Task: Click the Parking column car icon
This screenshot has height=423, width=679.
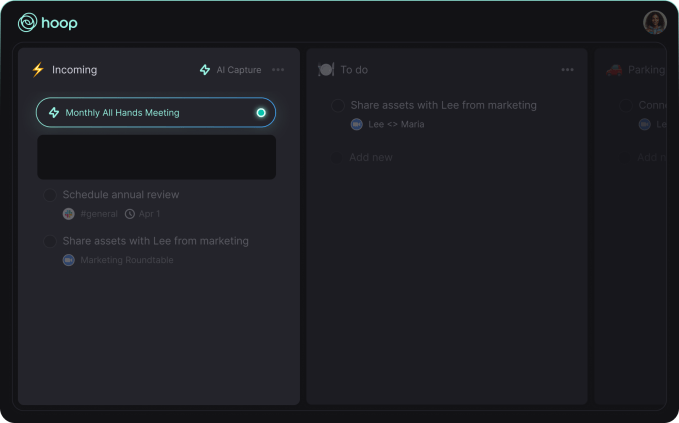Action: 614,70
